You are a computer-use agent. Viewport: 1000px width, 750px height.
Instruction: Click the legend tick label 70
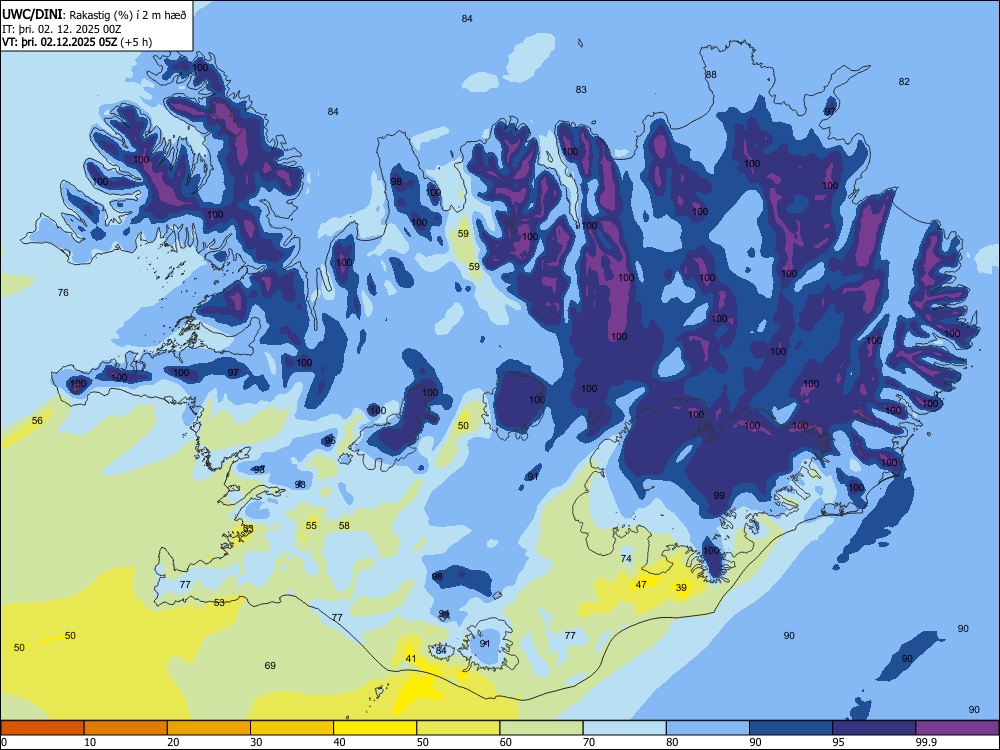click(x=589, y=742)
